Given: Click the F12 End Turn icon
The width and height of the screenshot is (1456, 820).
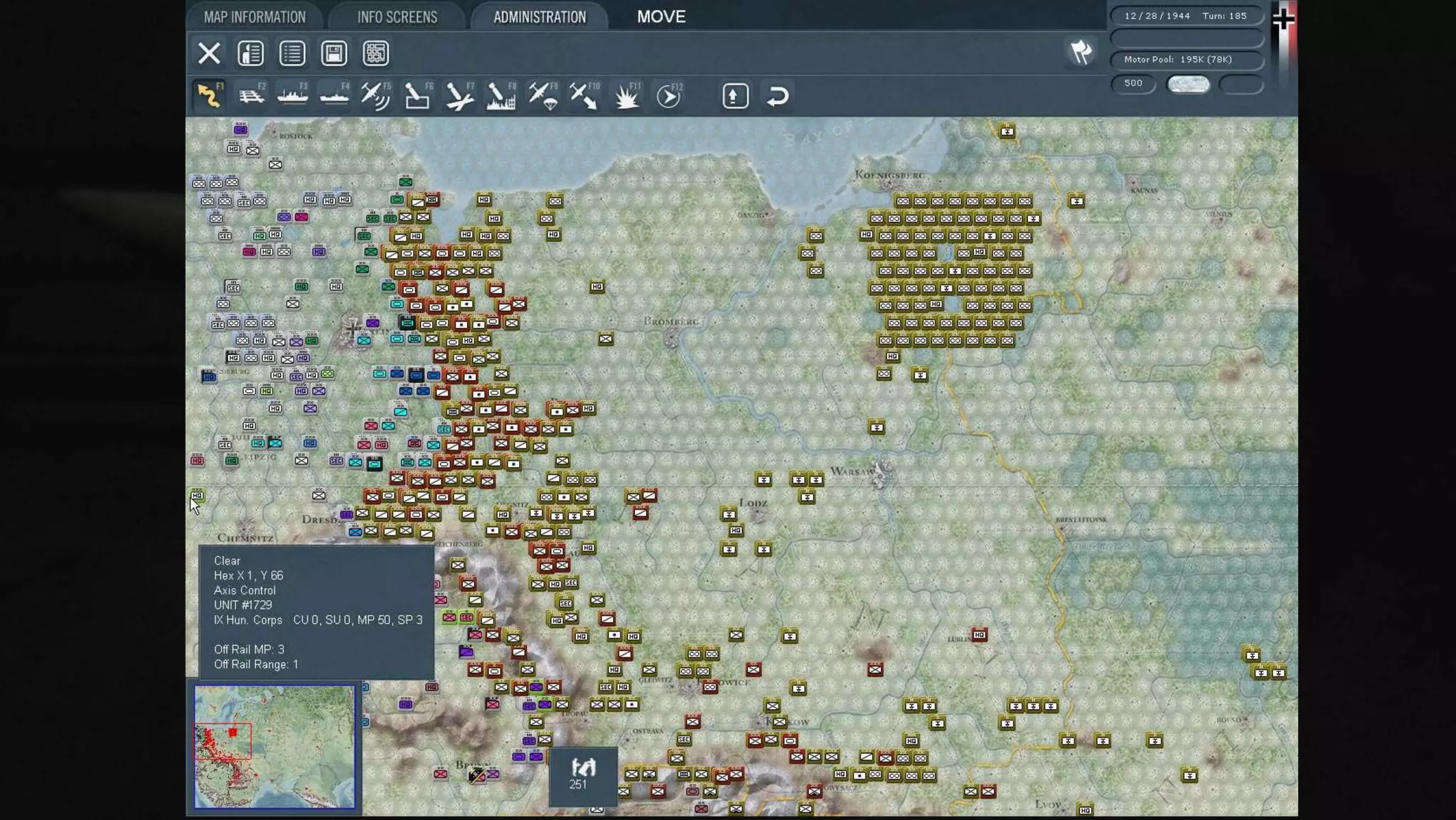Looking at the screenshot, I should [x=668, y=96].
